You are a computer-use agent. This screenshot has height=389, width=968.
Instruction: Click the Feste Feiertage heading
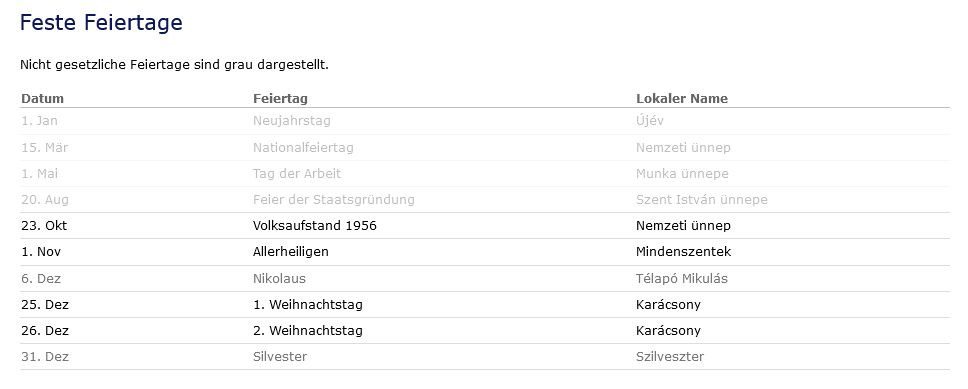click(x=101, y=22)
